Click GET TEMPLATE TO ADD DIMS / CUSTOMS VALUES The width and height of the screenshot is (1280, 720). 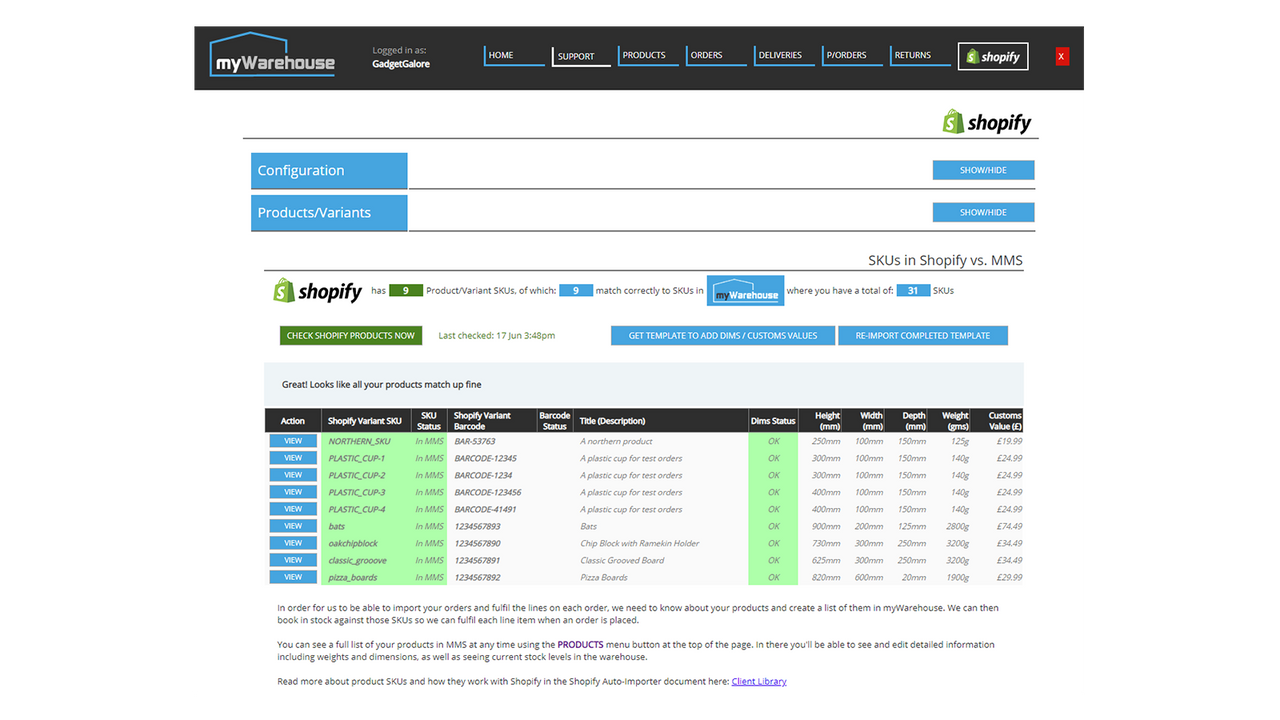[723, 336]
